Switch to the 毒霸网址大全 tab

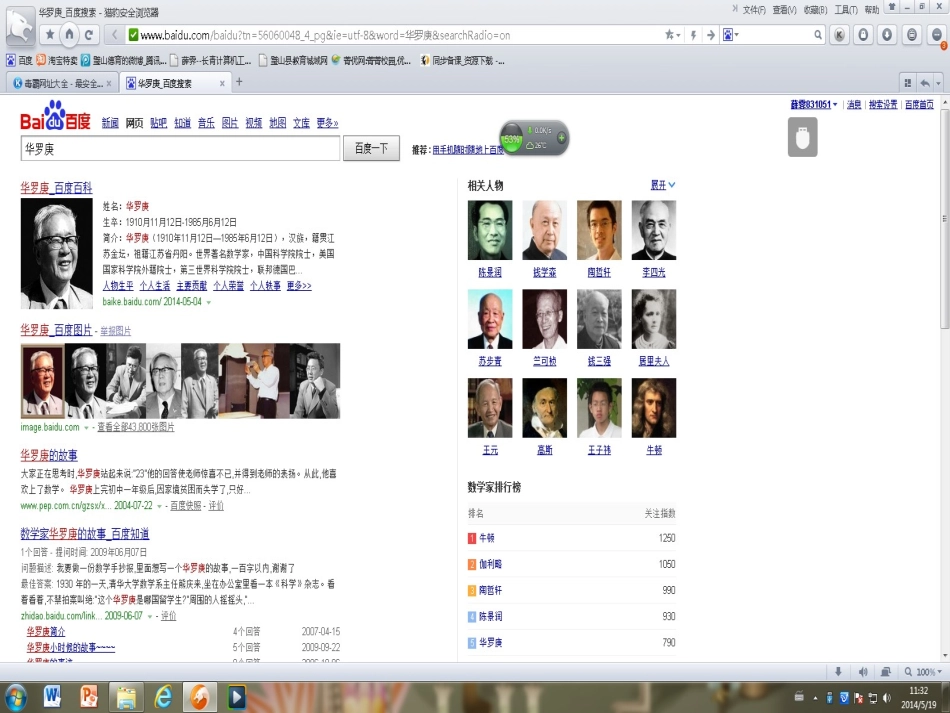(62, 84)
